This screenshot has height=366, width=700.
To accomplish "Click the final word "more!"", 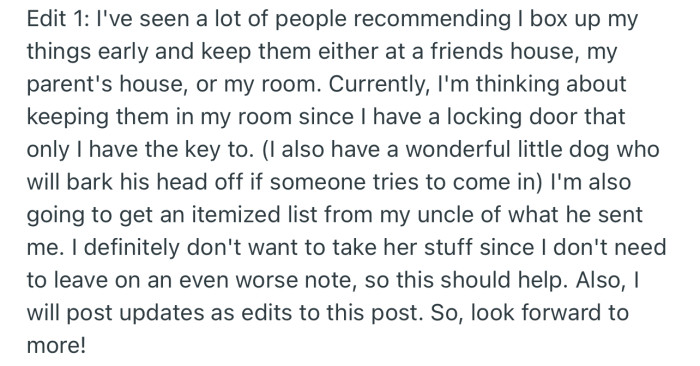I will point(56,345).
